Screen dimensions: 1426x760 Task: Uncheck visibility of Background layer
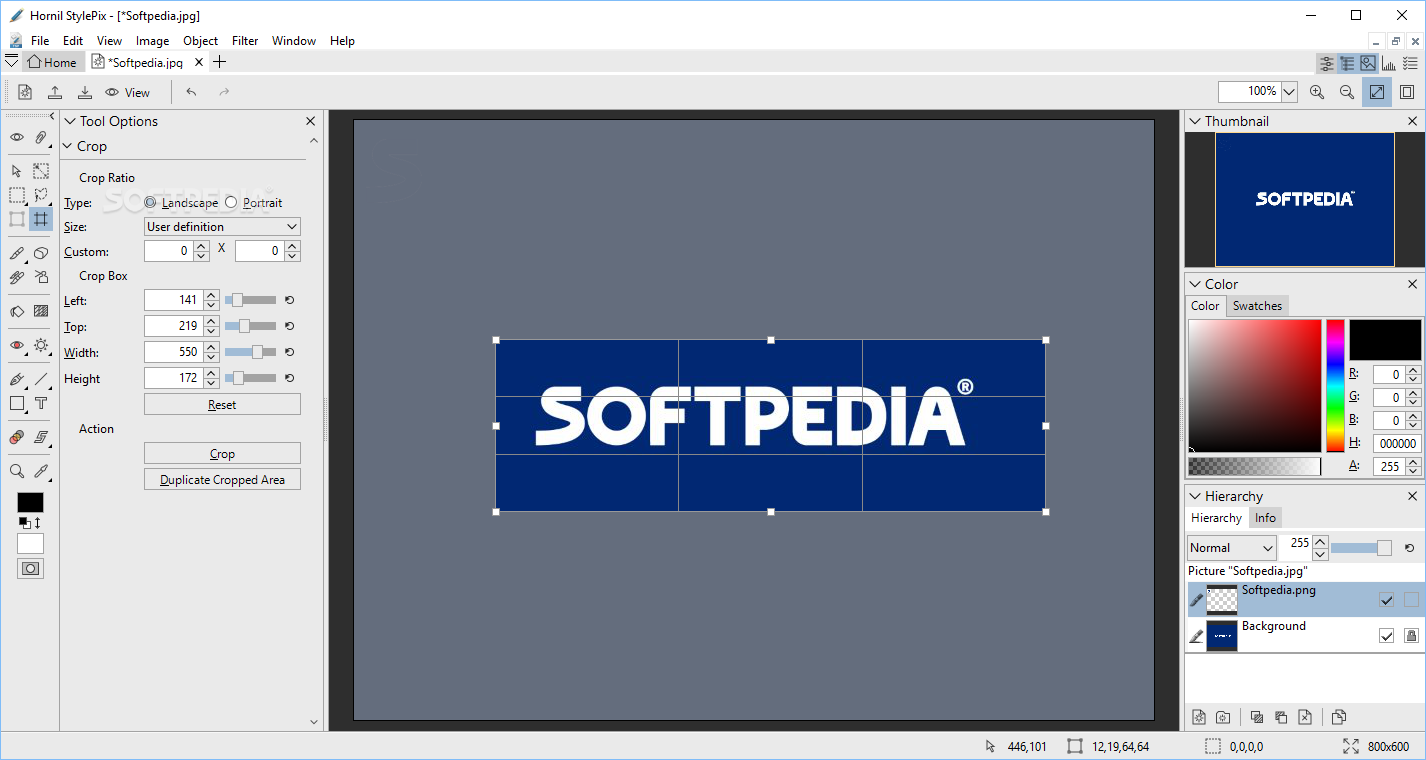1386,635
